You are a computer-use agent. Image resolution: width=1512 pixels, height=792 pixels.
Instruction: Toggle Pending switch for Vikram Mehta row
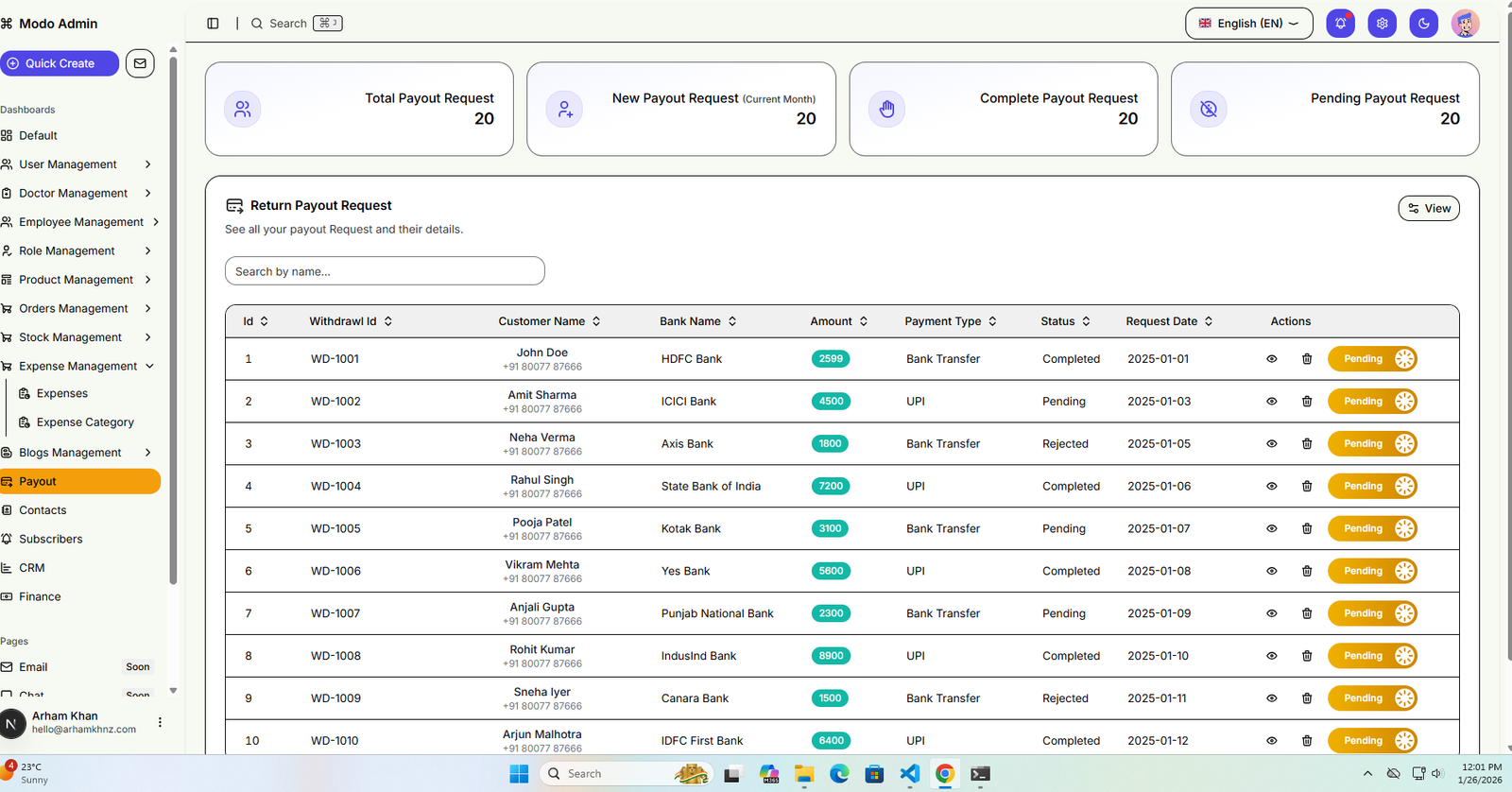pyautogui.click(x=1372, y=571)
